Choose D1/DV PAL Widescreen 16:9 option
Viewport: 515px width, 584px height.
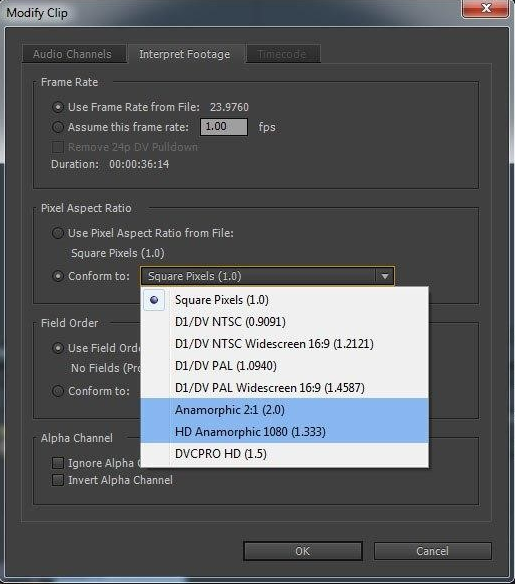tap(284, 387)
